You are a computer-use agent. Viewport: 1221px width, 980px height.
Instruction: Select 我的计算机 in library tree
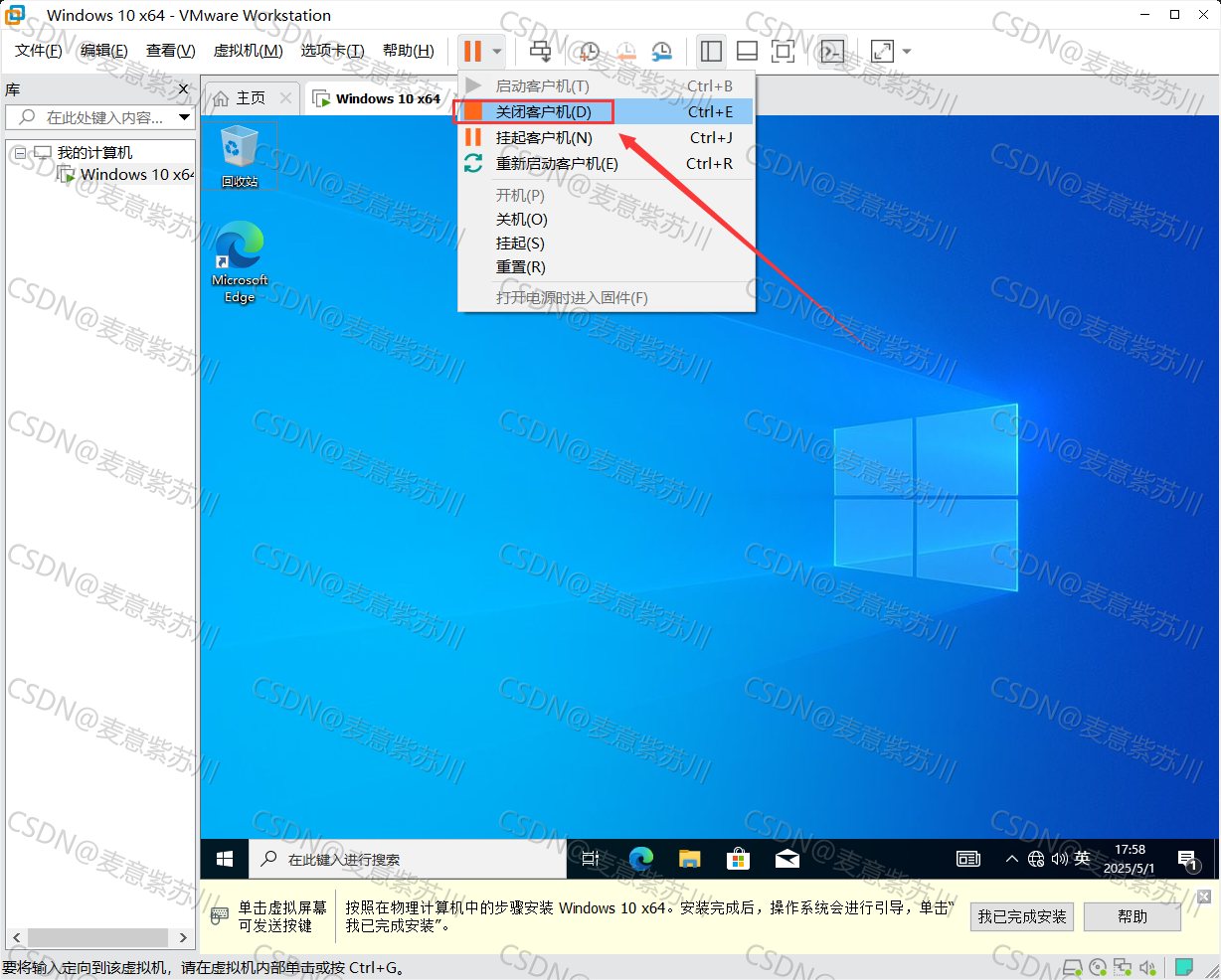tap(94, 152)
